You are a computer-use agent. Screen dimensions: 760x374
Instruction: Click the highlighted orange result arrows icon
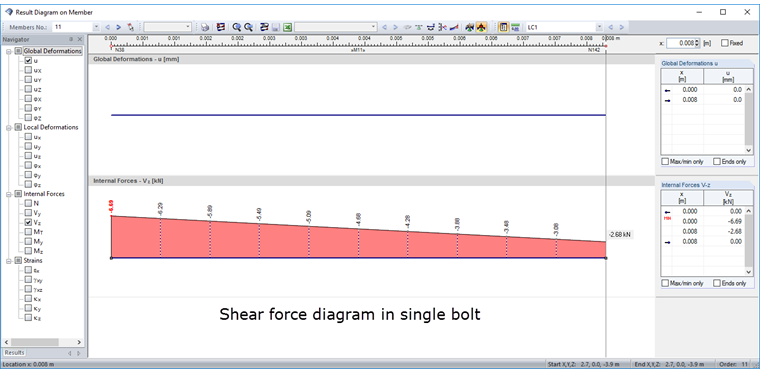(x=481, y=27)
